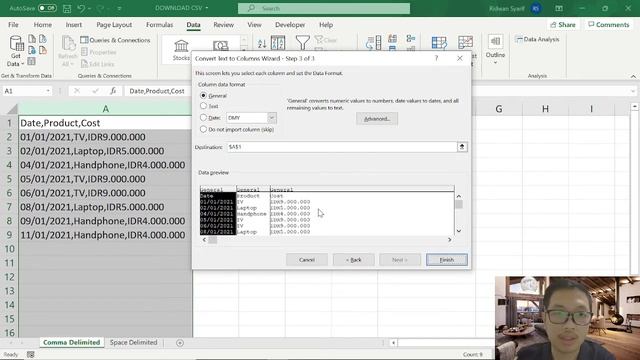Viewport: 640px width, 360px height.
Task: Click the Advanced... button
Action: click(377, 119)
